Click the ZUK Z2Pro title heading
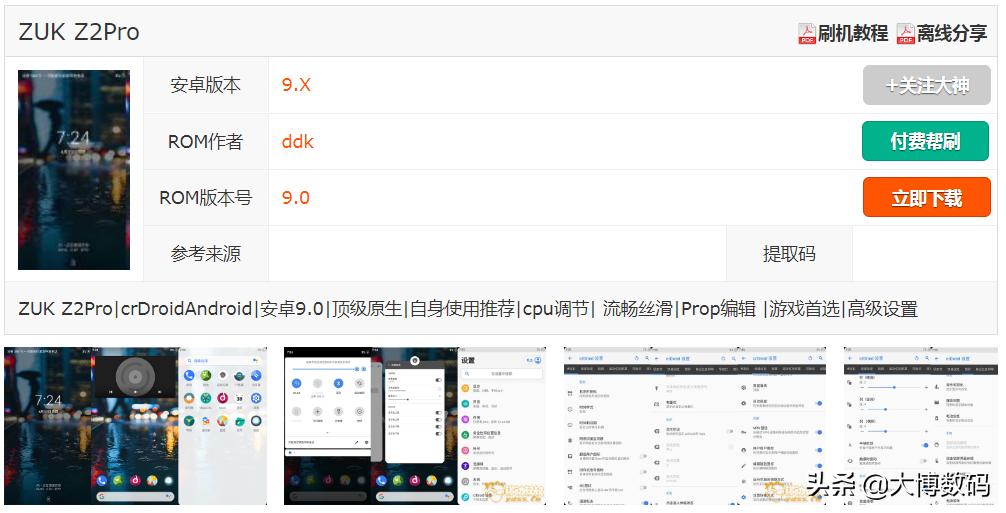1006x513 pixels. 79,32
